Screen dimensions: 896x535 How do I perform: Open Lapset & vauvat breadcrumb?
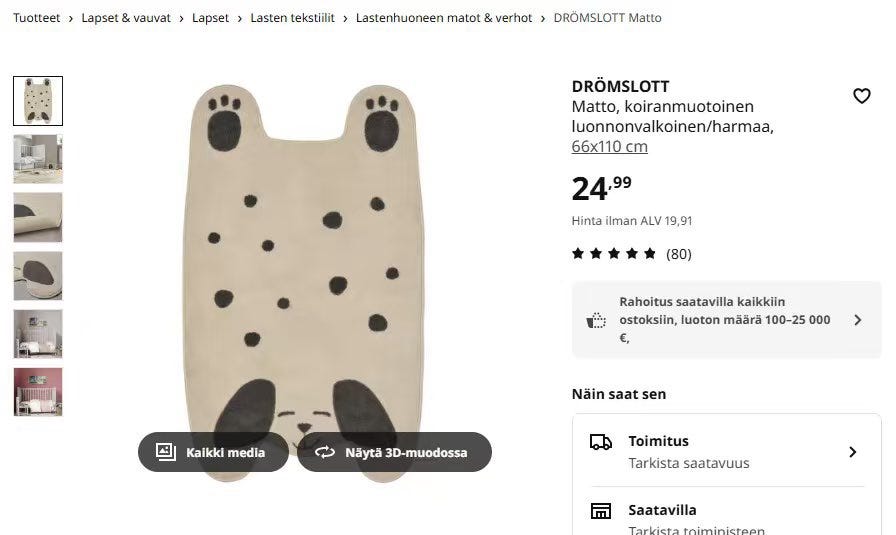(126, 18)
